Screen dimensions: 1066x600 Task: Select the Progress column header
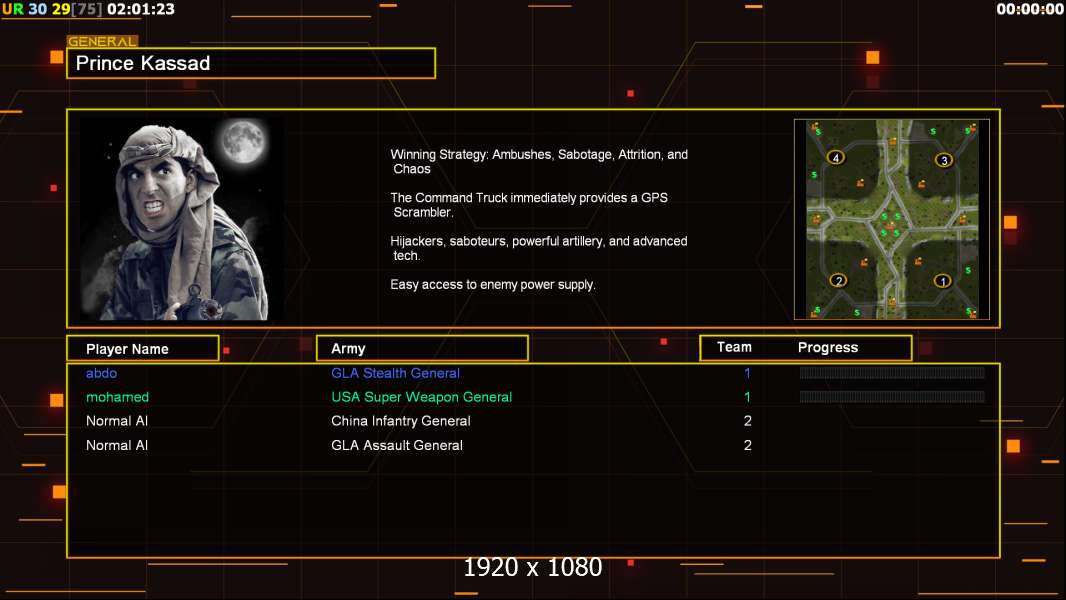pyautogui.click(x=827, y=347)
